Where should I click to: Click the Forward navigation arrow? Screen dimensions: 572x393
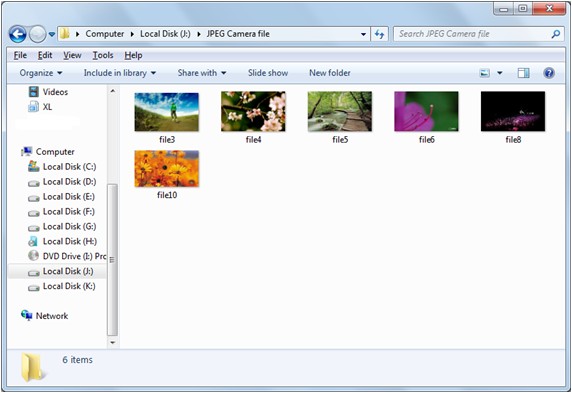click(37, 34)
